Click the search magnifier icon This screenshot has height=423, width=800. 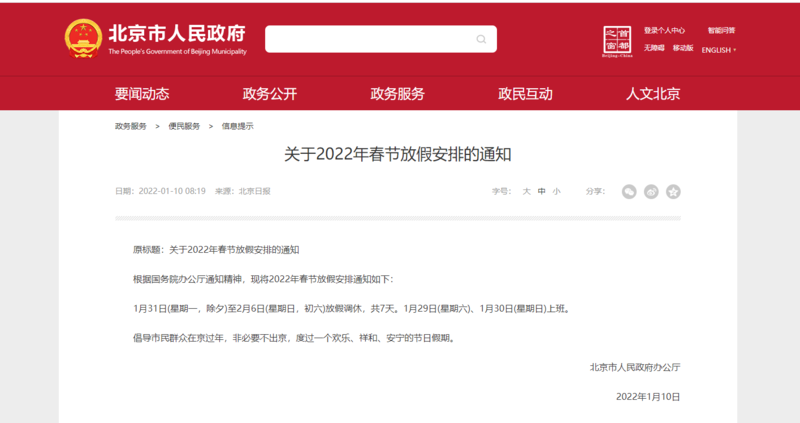pyautogui.click(x=481, y=40)
